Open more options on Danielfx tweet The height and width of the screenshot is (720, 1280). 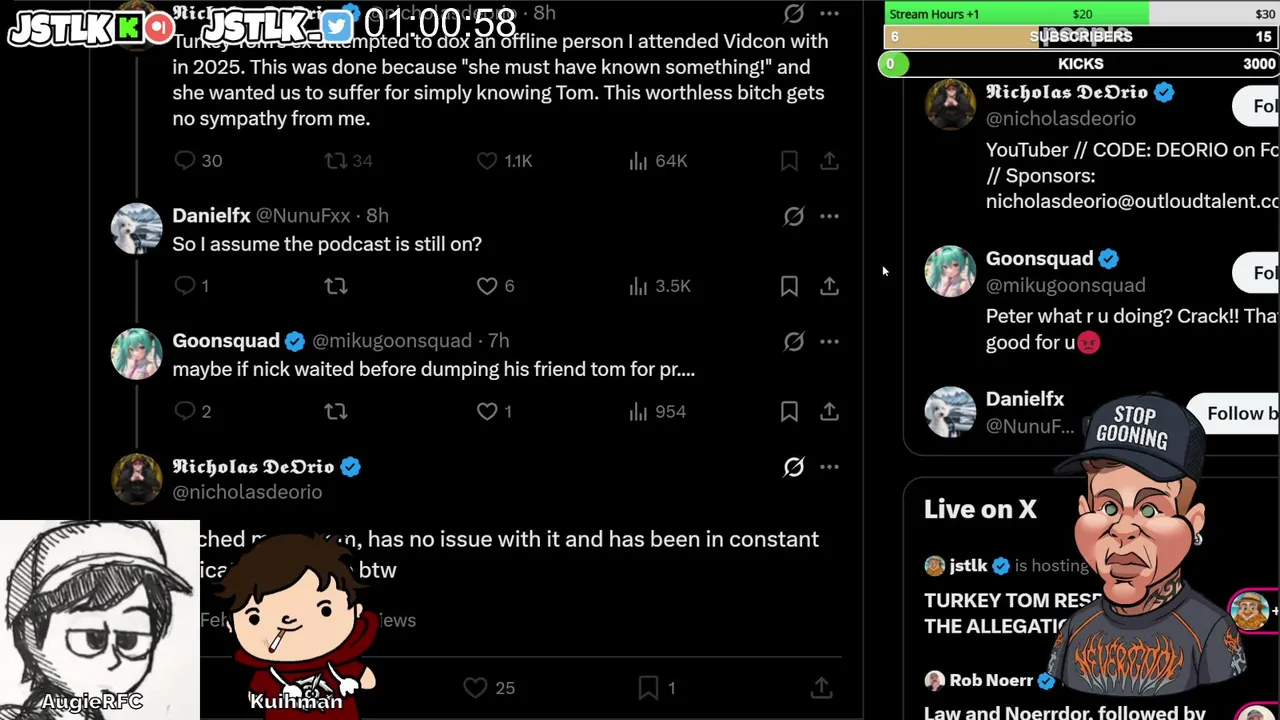829,216
